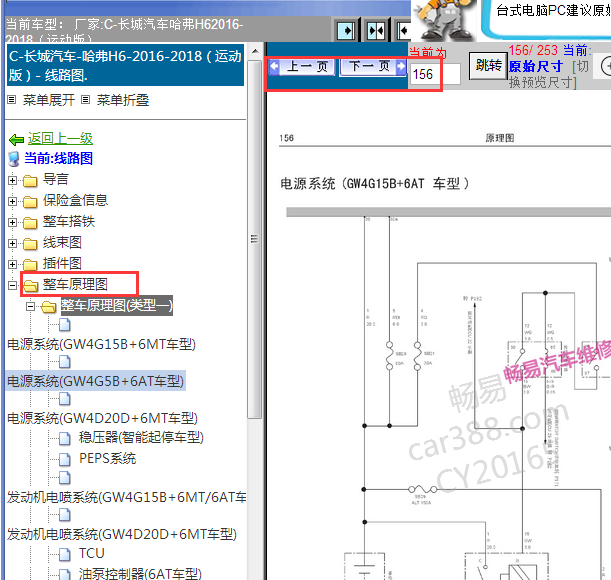Viewport: 611px width, 580px height.
Task: Click the 电源系统 (GW4G15B+6AT 车型) diagram heading
Action: (374, 183)
